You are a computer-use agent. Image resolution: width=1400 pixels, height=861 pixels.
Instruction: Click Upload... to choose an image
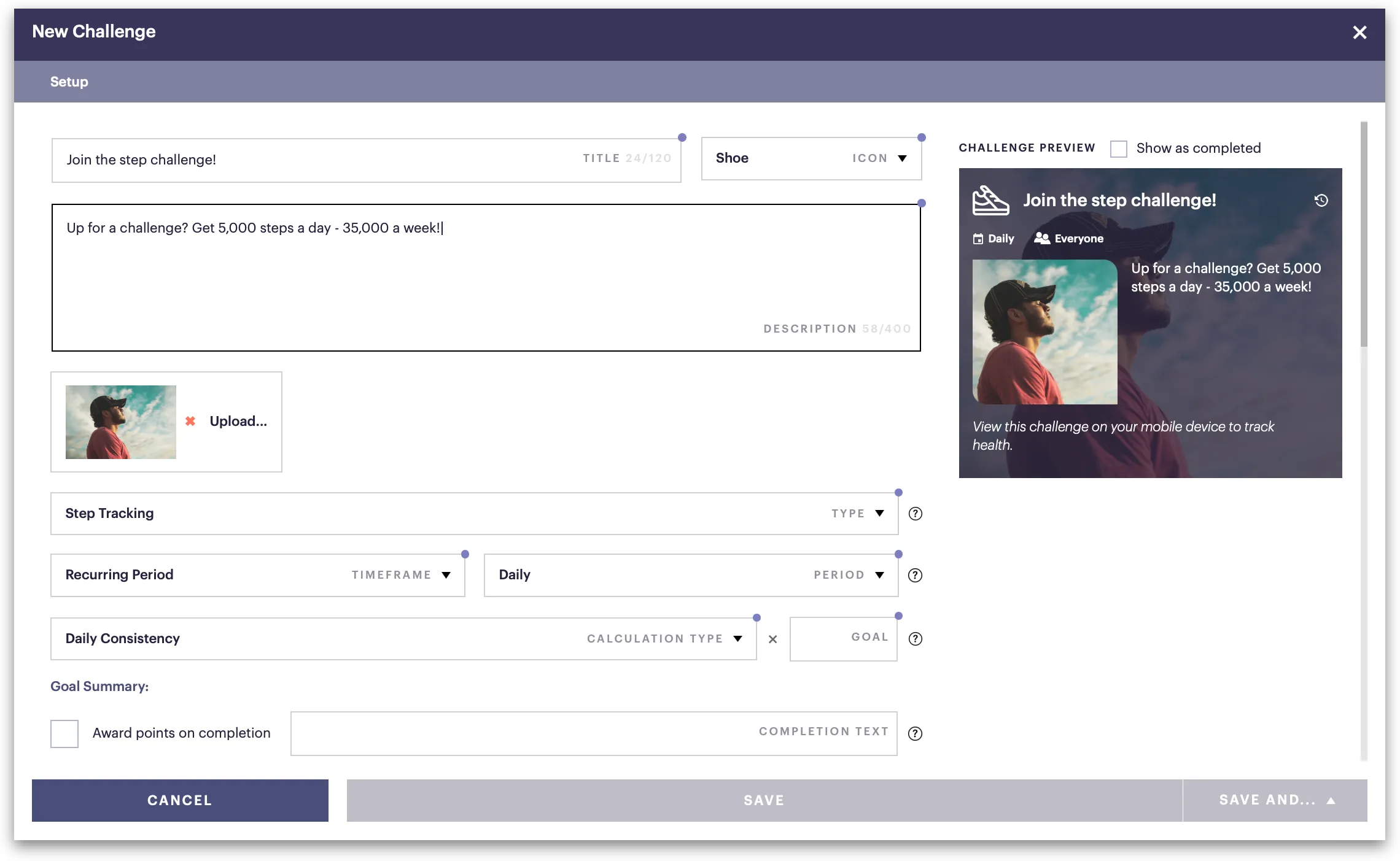click(238, 421)
